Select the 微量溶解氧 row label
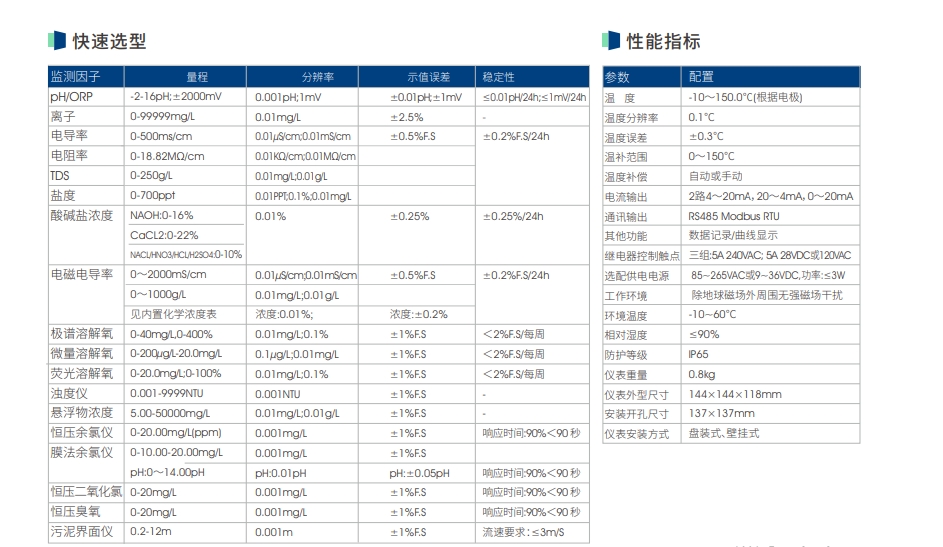This screenshot has height=547, width=943. click(x=82, y=353)
